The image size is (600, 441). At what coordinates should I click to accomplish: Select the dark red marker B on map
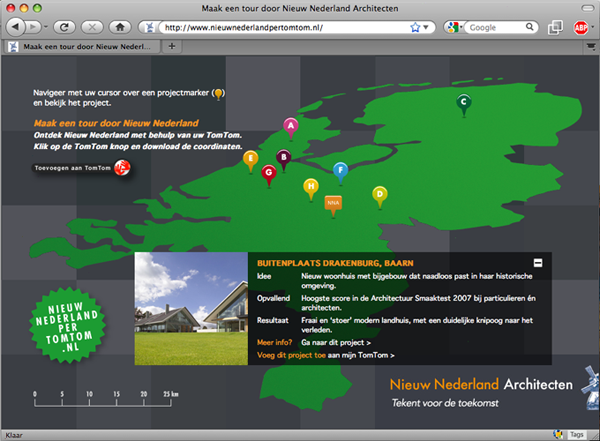(283, 157)
